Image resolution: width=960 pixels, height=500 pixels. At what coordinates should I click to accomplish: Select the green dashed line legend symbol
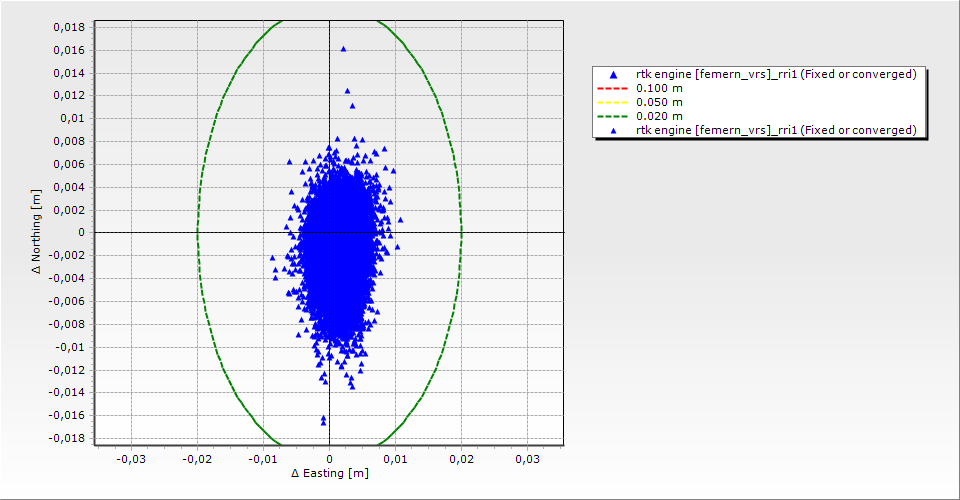point(613,116)
